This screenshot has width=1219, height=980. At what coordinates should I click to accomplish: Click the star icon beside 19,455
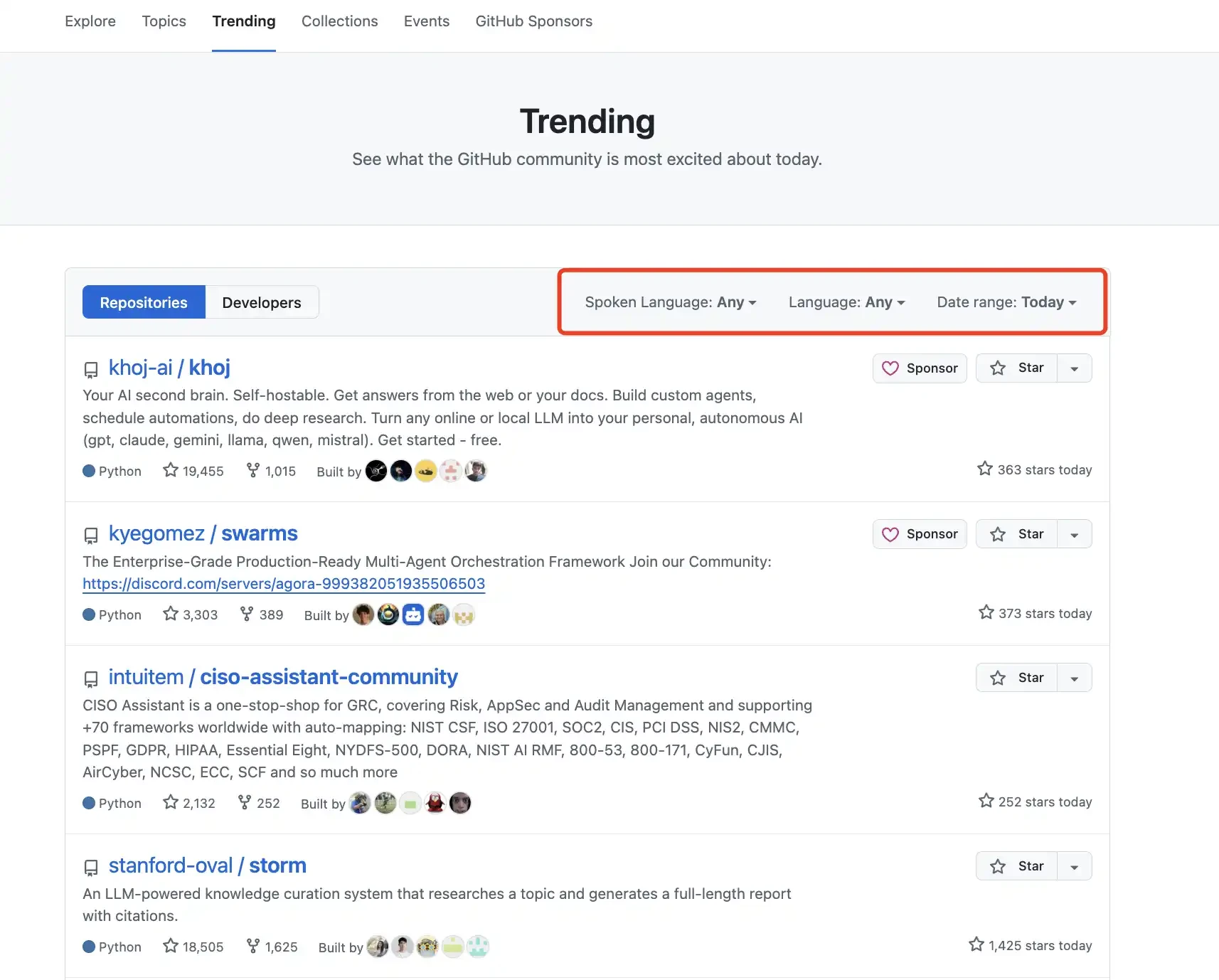(170, 471)
